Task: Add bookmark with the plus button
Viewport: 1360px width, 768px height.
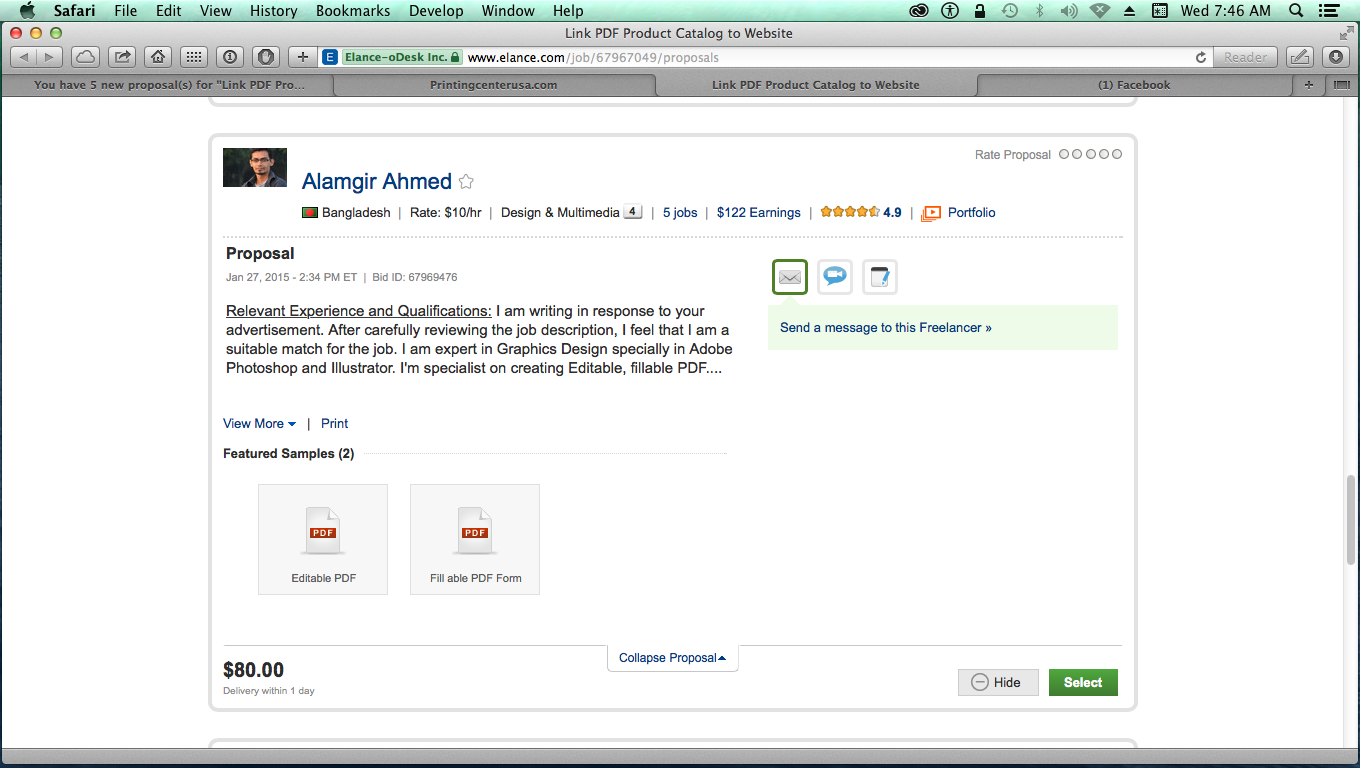Action: point(303,57)
